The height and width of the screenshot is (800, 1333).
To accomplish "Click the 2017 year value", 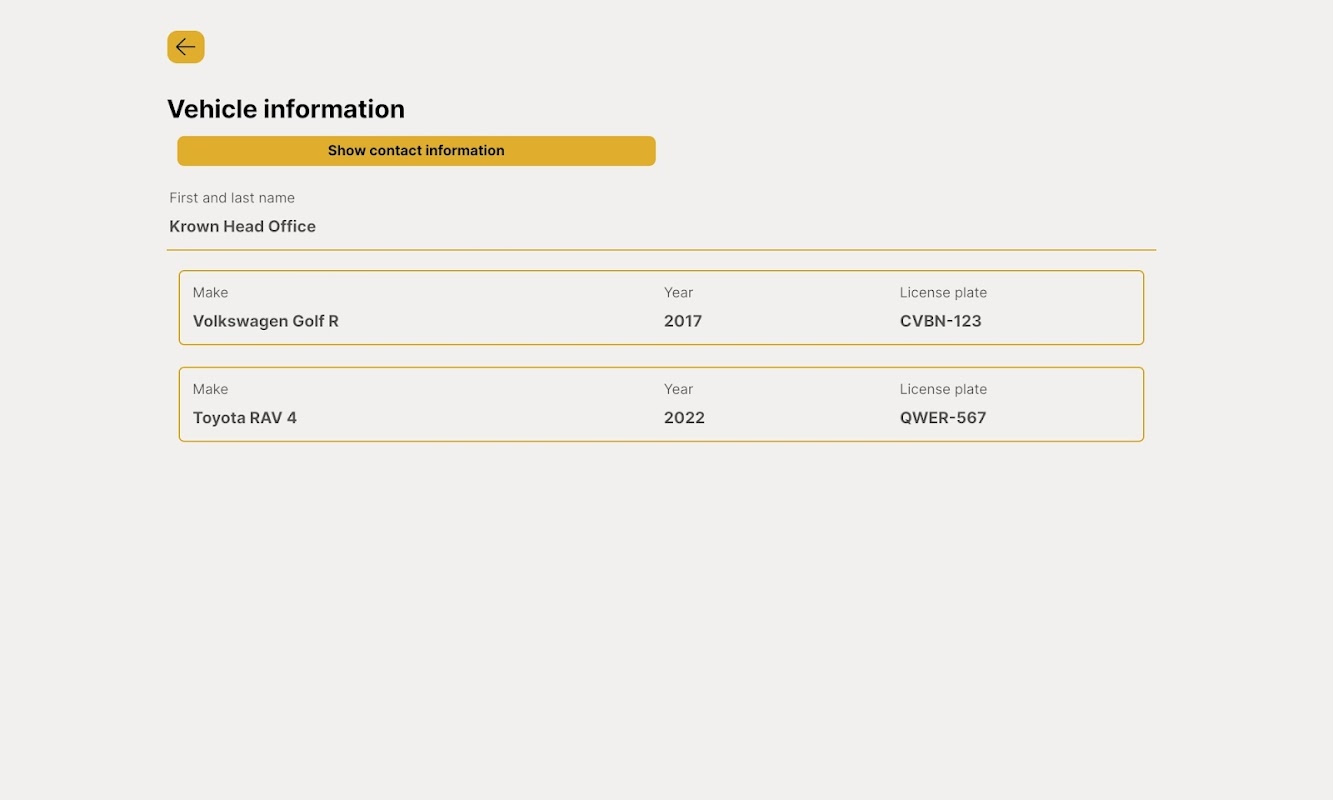I will (x=683, y=321).
